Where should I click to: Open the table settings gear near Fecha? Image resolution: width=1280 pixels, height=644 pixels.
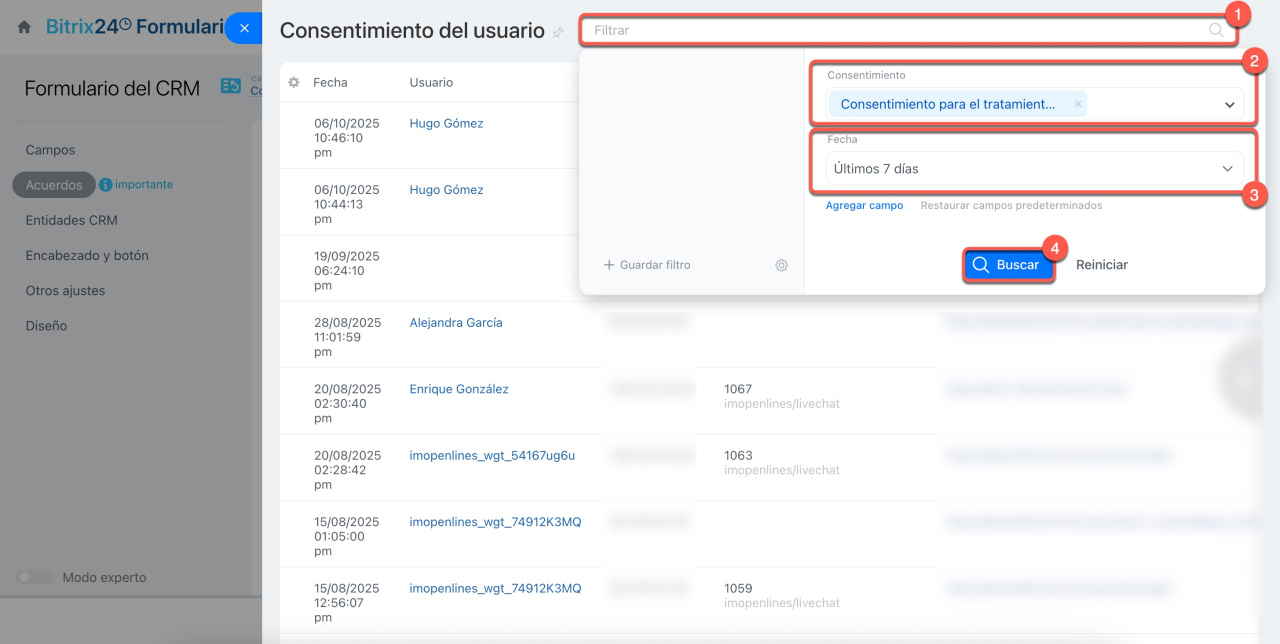coord(294,82)
